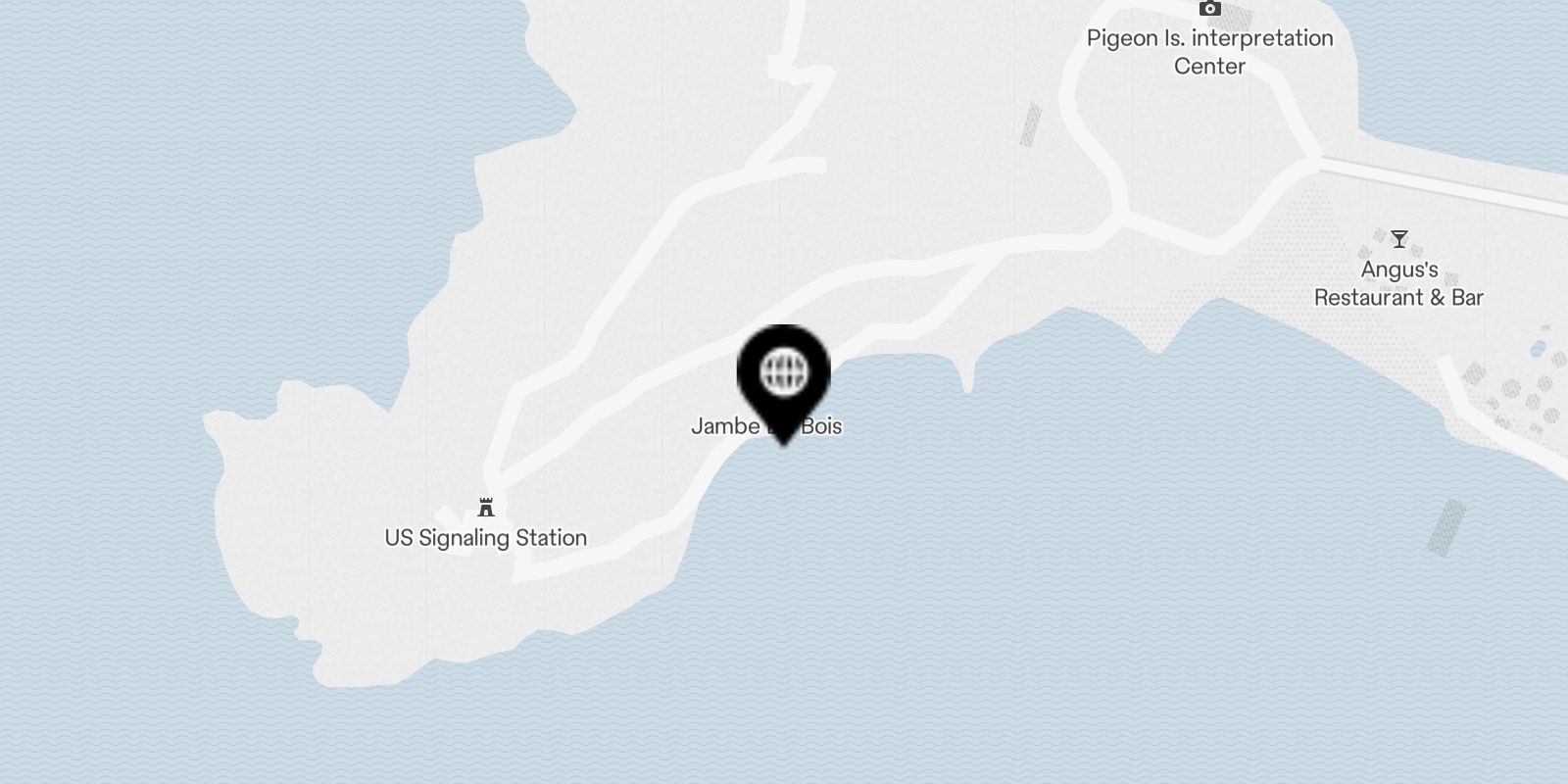Image resolution: width=1568 pixels, height=784 pixels.
Task: Click the Jambe de Bois place label
Action: (766, 426)
